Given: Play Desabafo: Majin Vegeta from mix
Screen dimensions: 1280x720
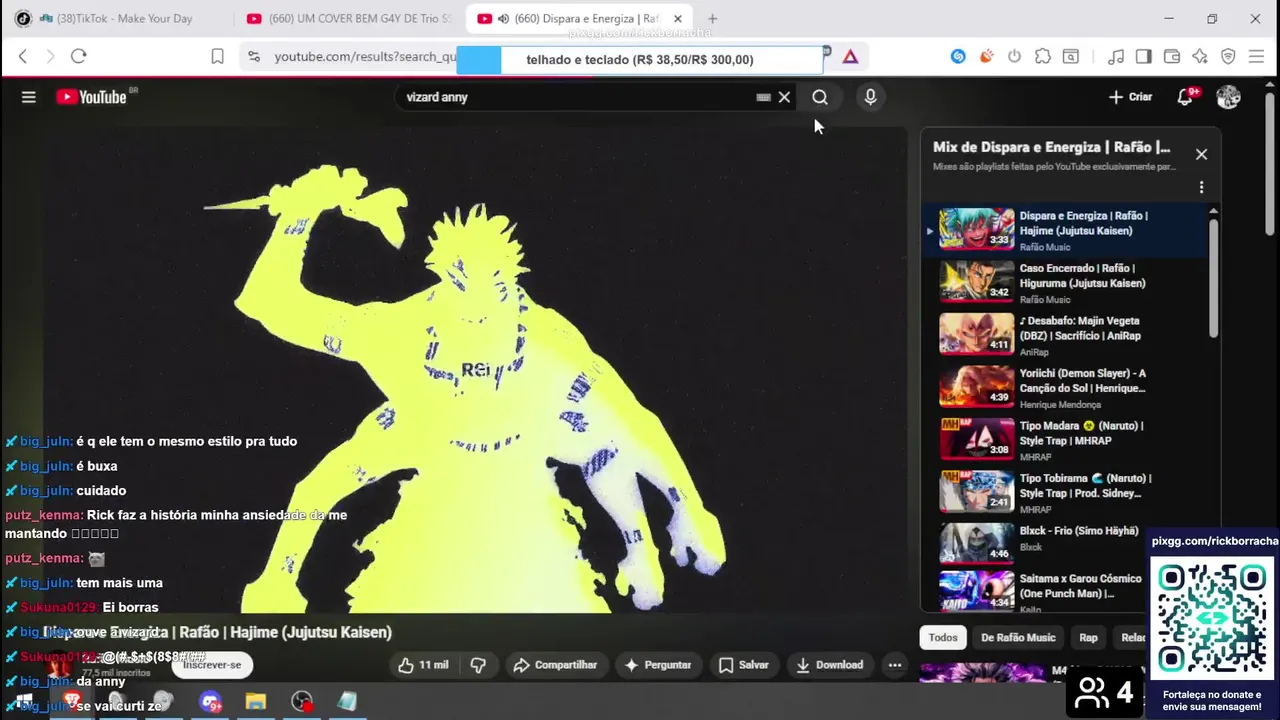Looking at the screenshot, I should click(1065, 335).
